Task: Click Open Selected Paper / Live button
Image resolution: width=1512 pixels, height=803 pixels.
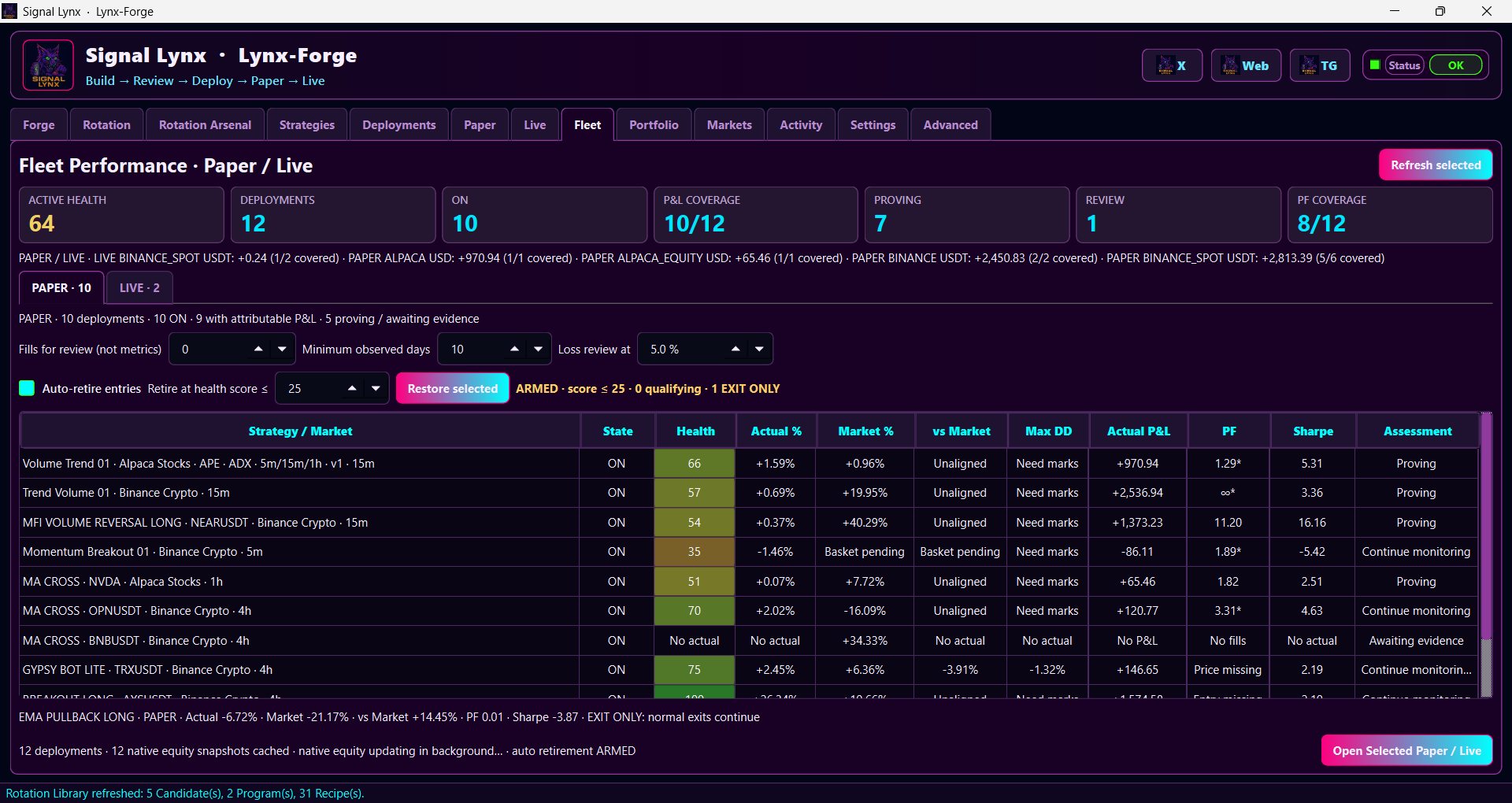Action: [x=1406, y=750]
